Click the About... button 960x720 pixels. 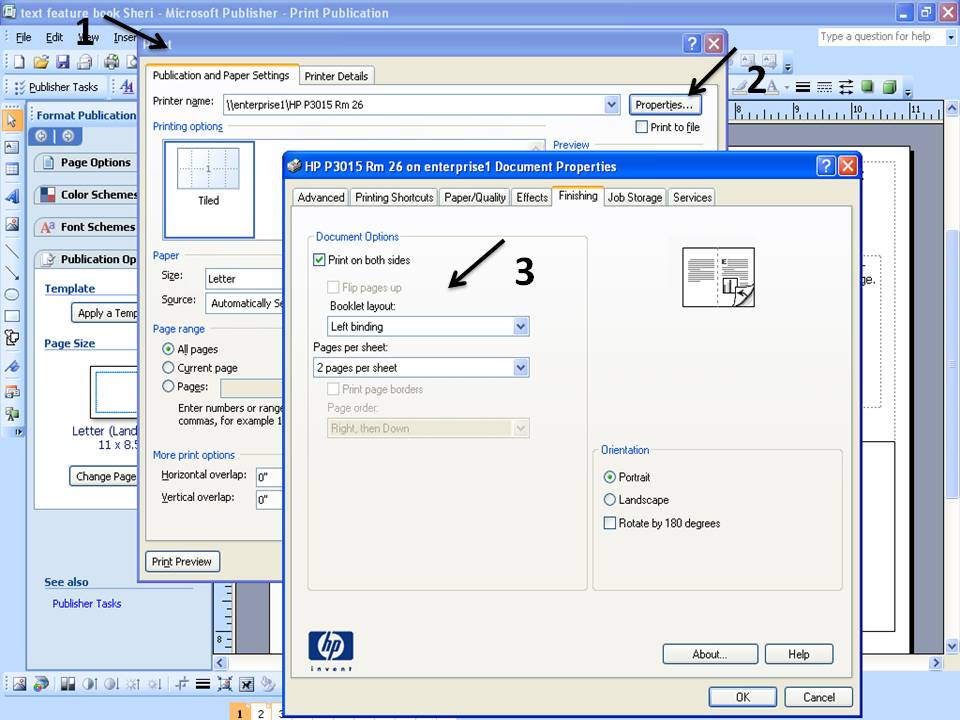click(710, 654)
